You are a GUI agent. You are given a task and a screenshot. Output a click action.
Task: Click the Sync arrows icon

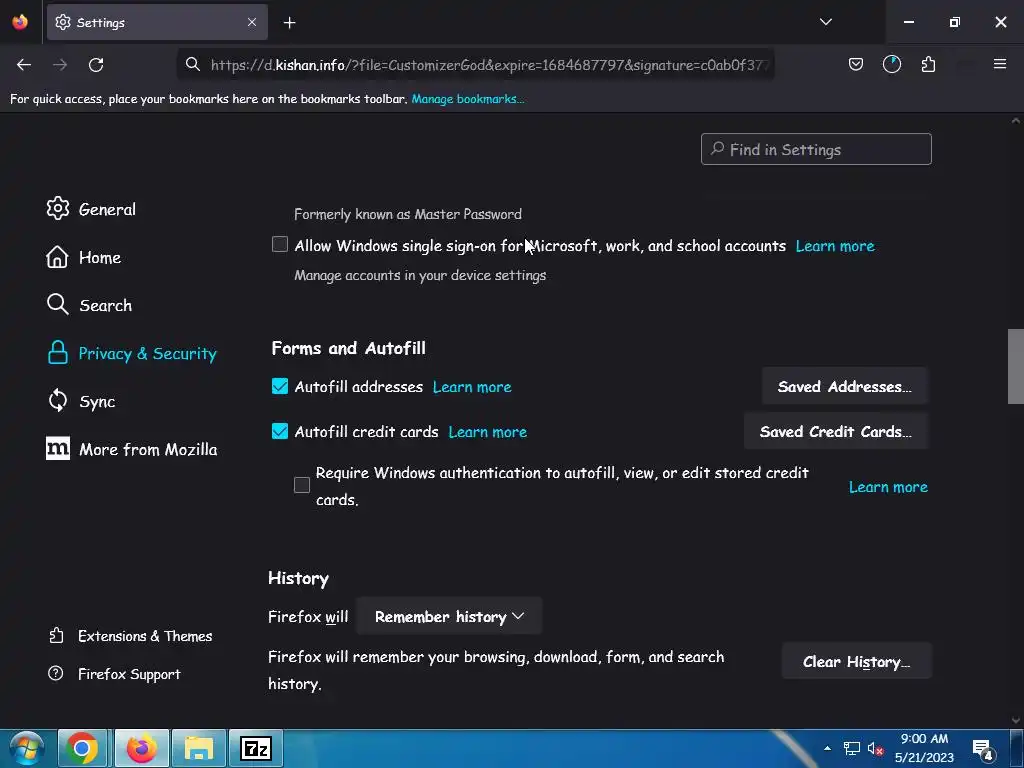tap(57, 400)
